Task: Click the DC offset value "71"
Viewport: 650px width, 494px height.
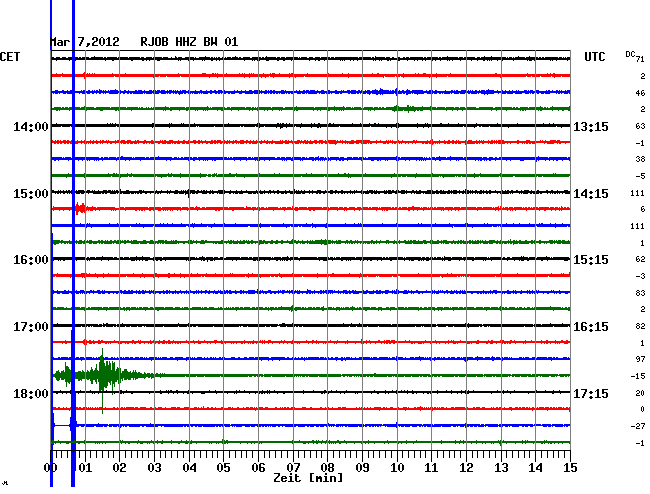Action: pos(640,59)
